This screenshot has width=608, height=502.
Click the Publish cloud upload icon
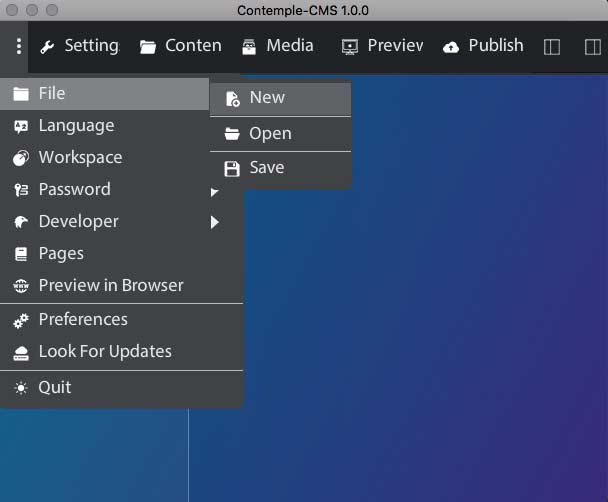click(450, 47)
